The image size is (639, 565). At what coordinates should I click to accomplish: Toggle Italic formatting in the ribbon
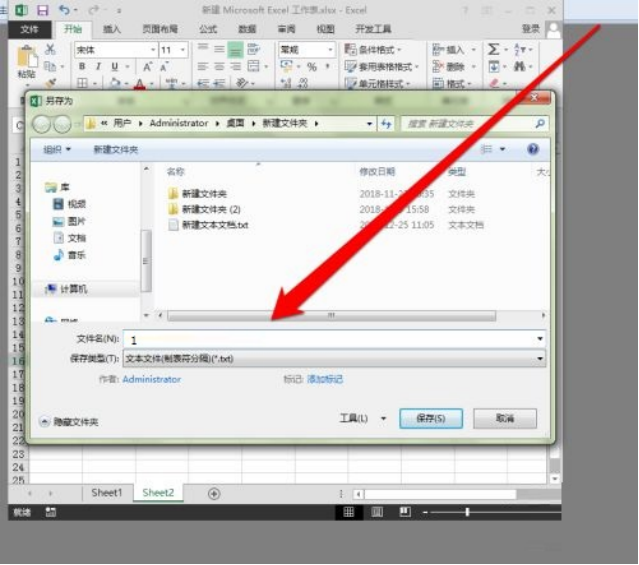pos(98,66)
